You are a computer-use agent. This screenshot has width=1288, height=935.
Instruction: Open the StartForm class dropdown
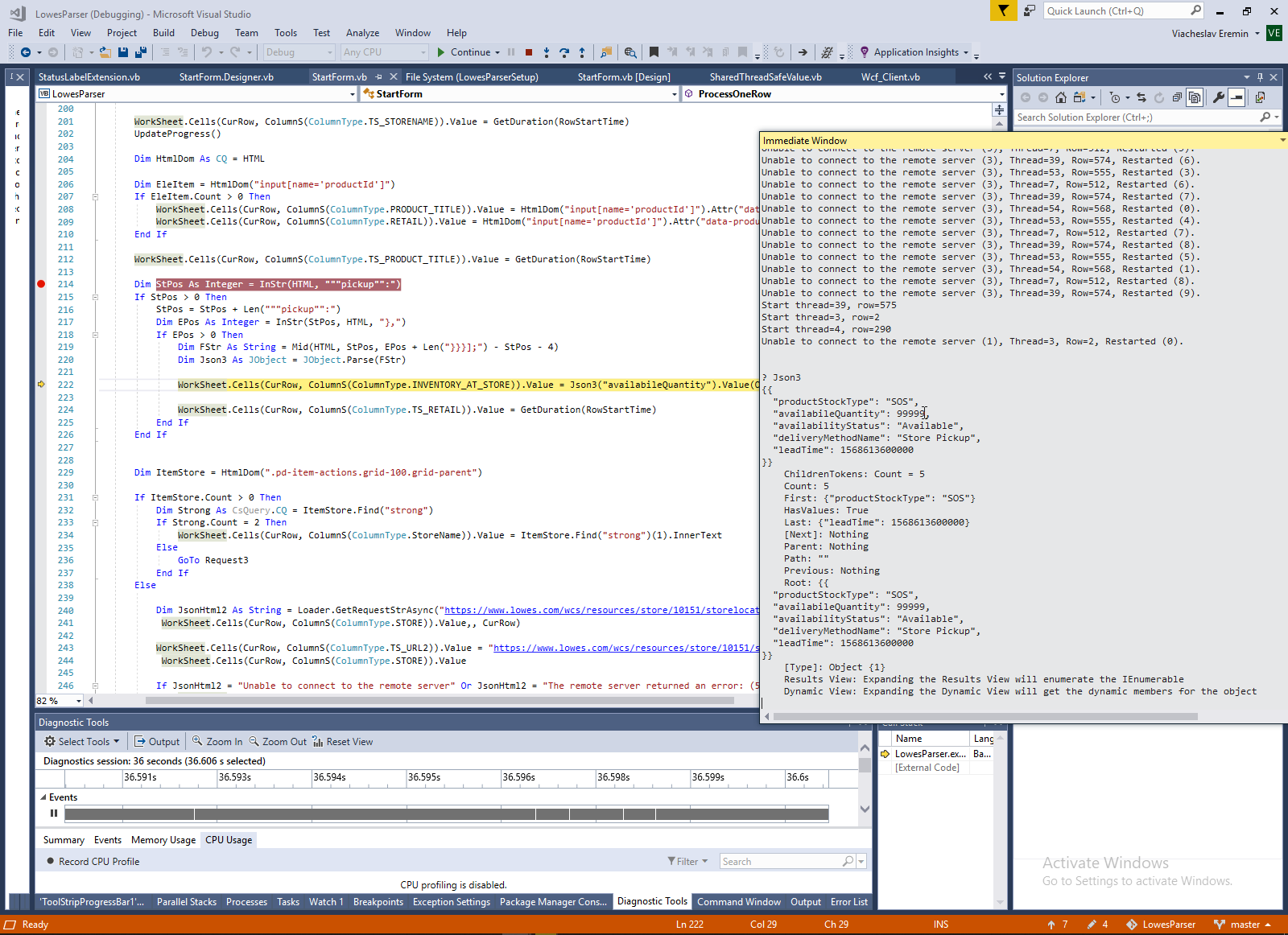520,94
